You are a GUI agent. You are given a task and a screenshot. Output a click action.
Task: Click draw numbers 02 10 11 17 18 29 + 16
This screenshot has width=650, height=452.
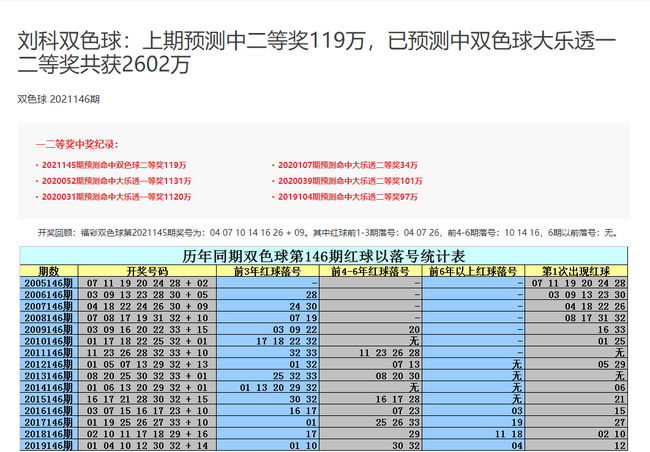(147, 434)
